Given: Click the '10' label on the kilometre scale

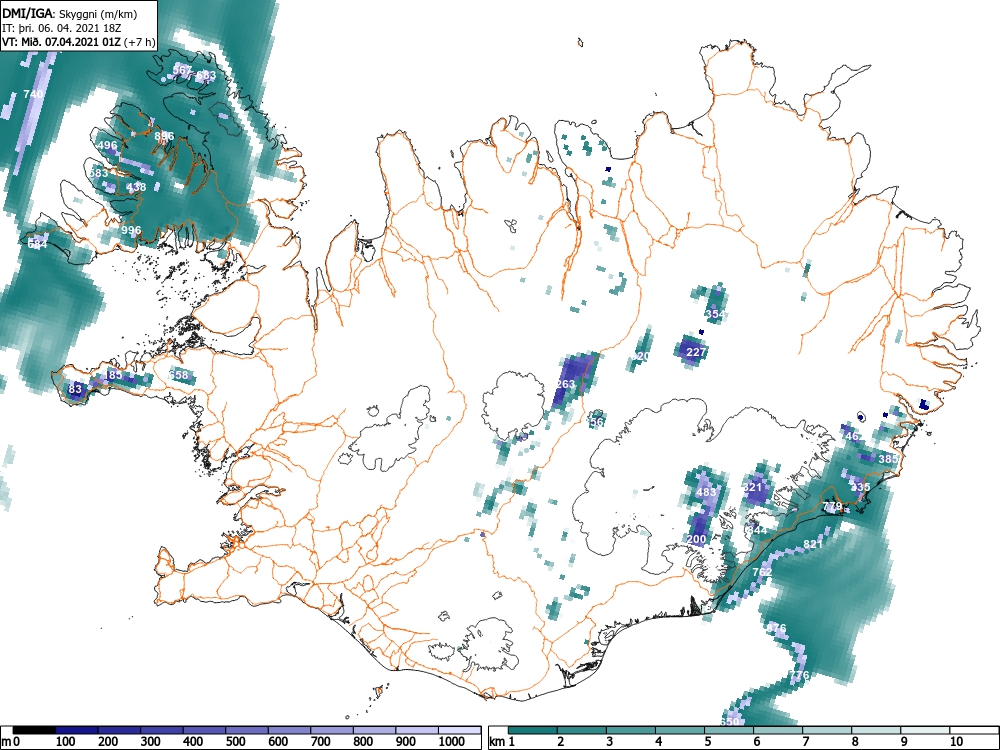Looking at the screenshot, I should pyautogui.click(x=955, y=742).
